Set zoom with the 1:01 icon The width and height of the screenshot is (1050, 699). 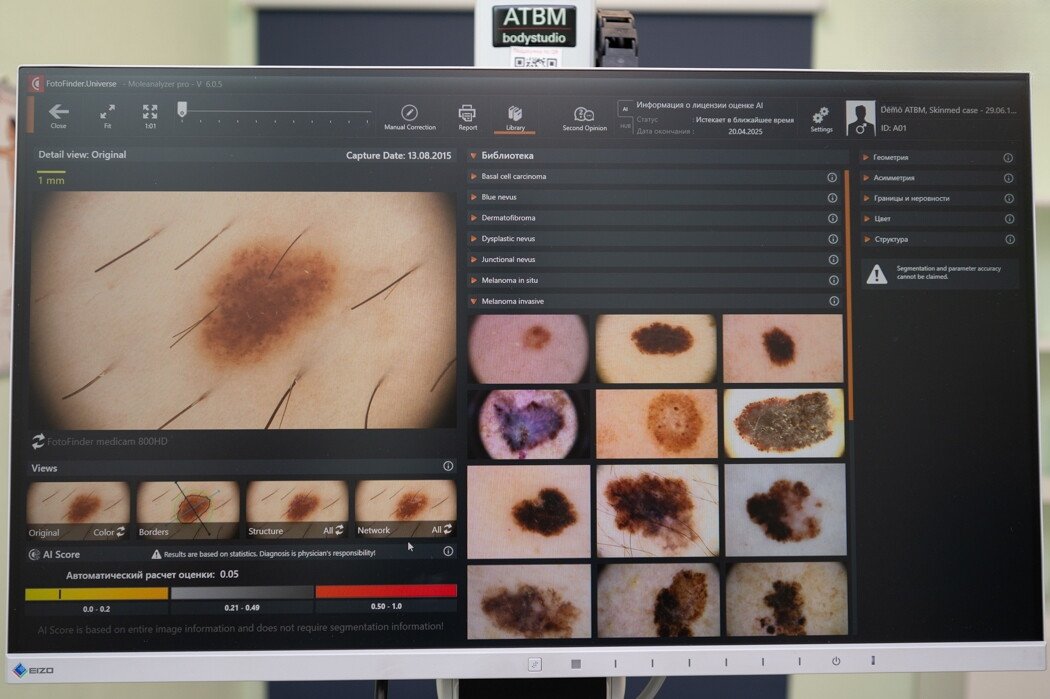pyautogui.click(x=150, y=113)
